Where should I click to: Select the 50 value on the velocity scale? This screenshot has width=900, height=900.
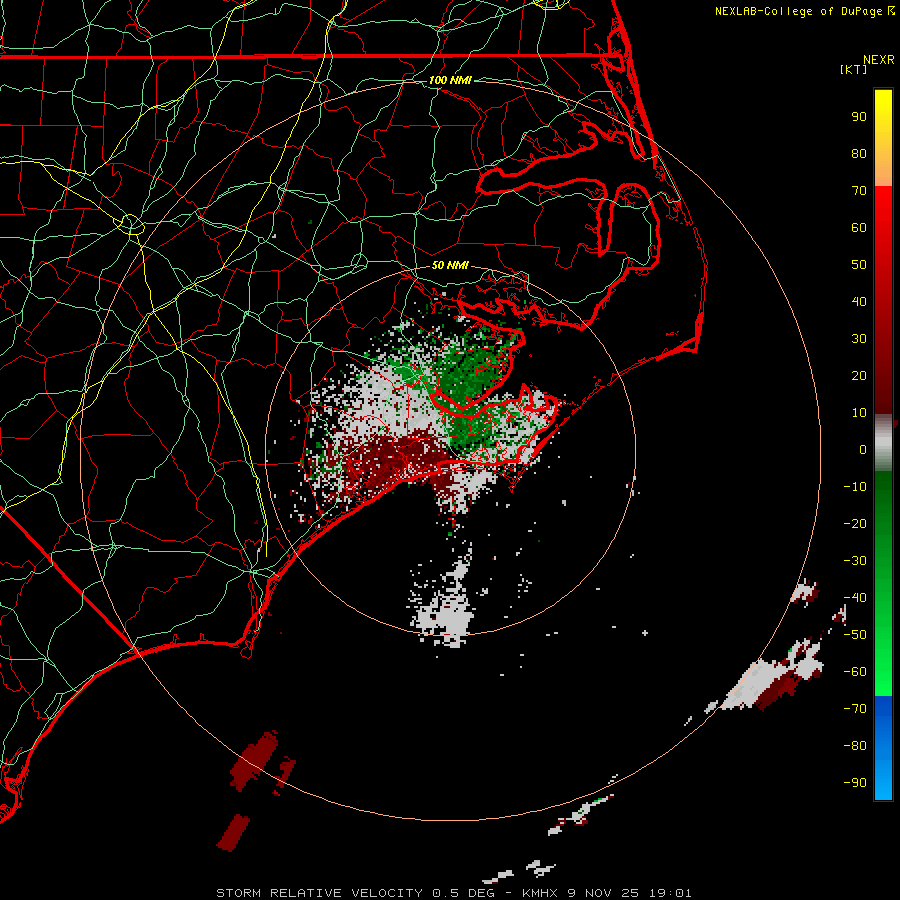859,265
